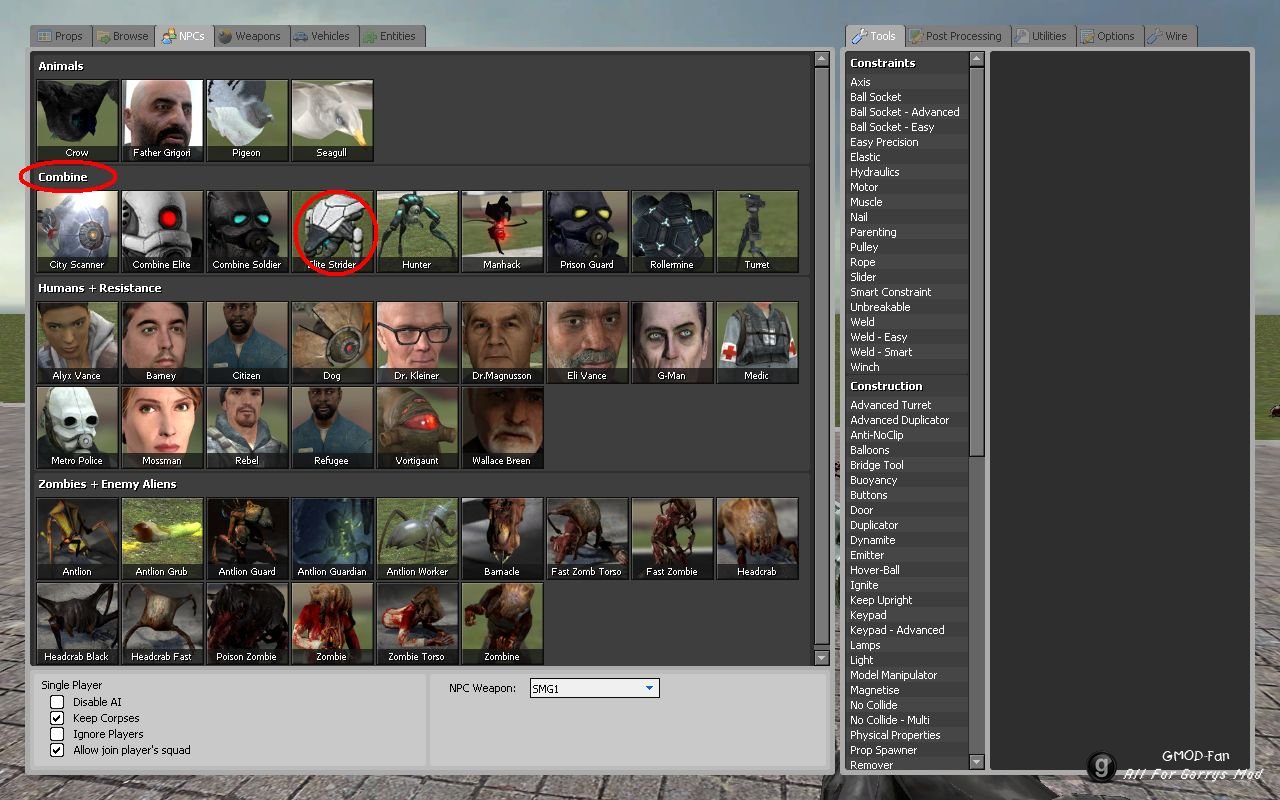Open the Browse tab
1280x800 pixels.
122,36
